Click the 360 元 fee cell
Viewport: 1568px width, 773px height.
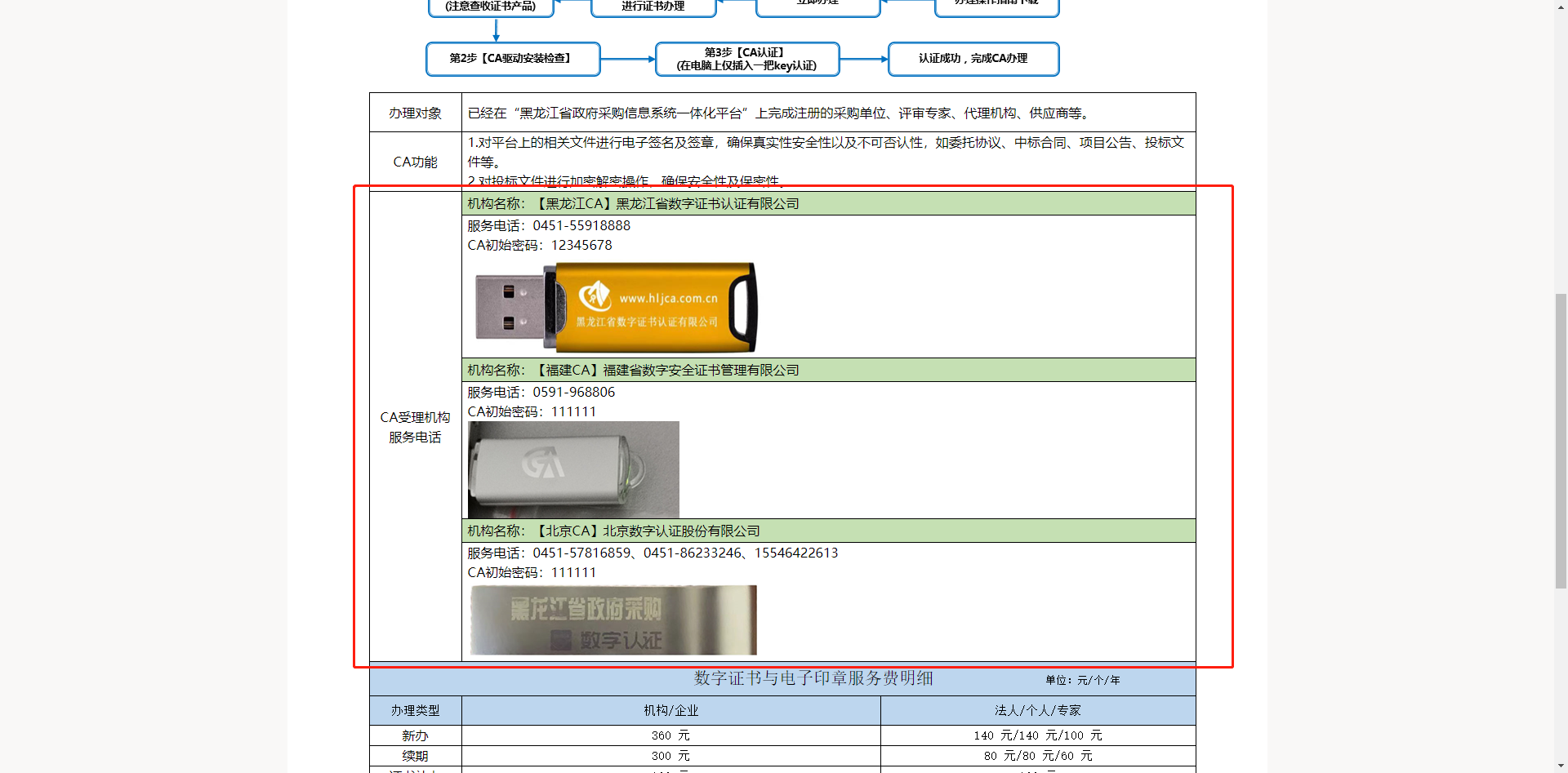(671, 735)
